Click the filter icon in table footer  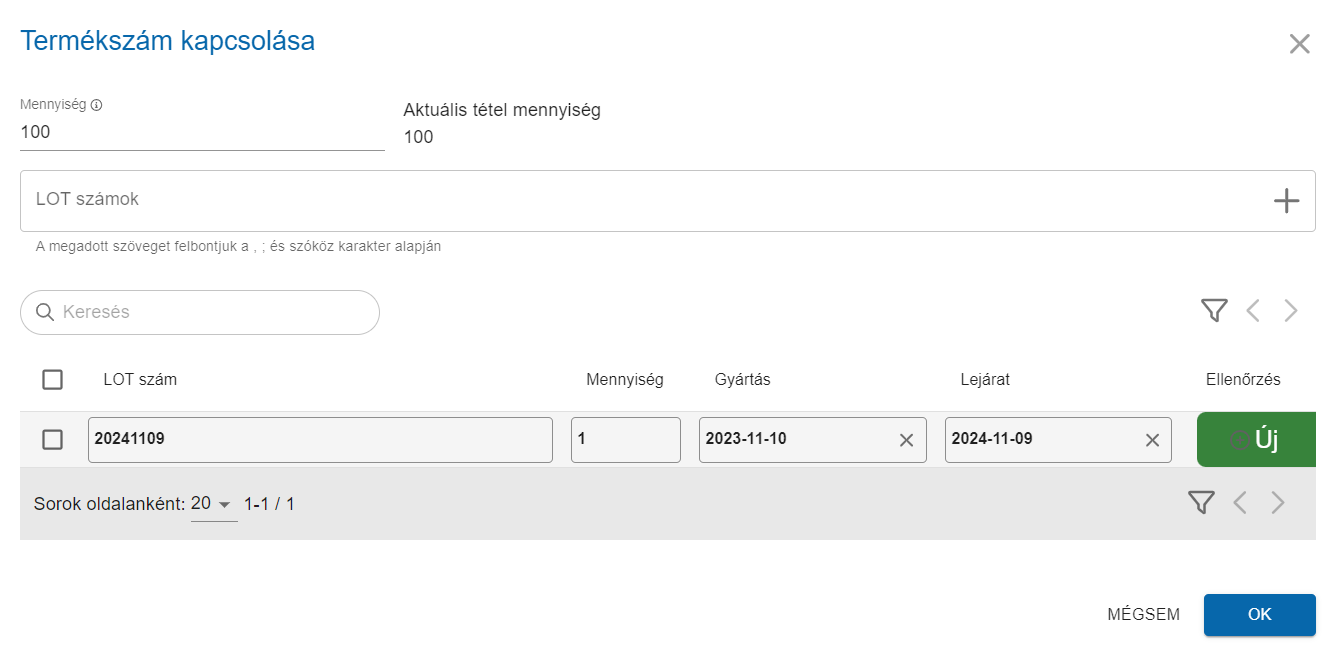tap(1201, 503)
